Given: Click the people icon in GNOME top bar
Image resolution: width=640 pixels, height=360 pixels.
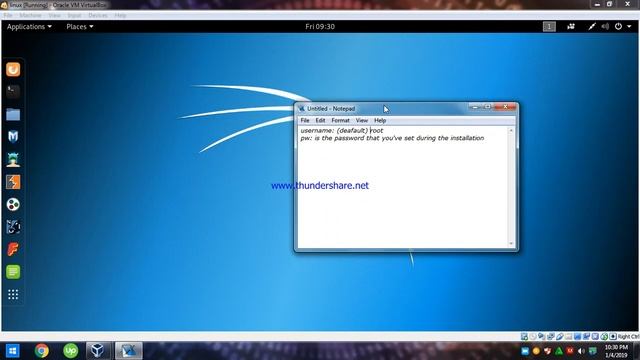Looking at the screenshot, I should [571, 27].
